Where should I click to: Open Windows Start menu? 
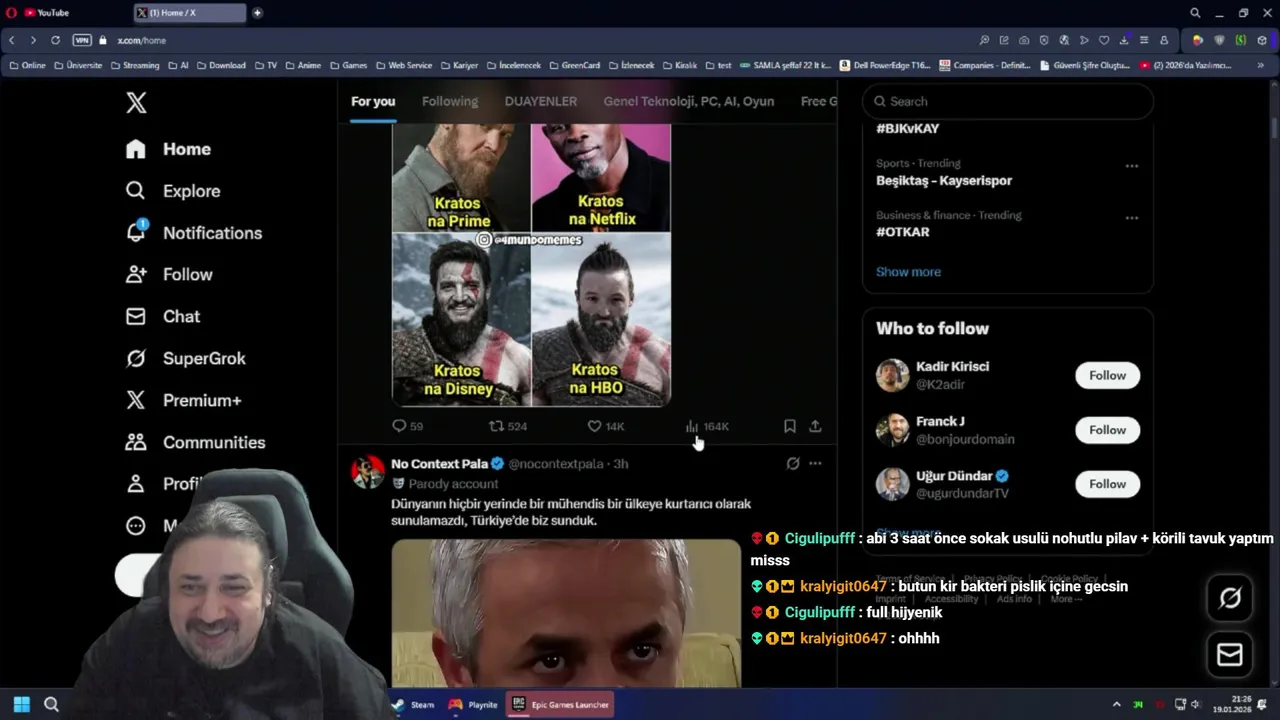(21, 704)
